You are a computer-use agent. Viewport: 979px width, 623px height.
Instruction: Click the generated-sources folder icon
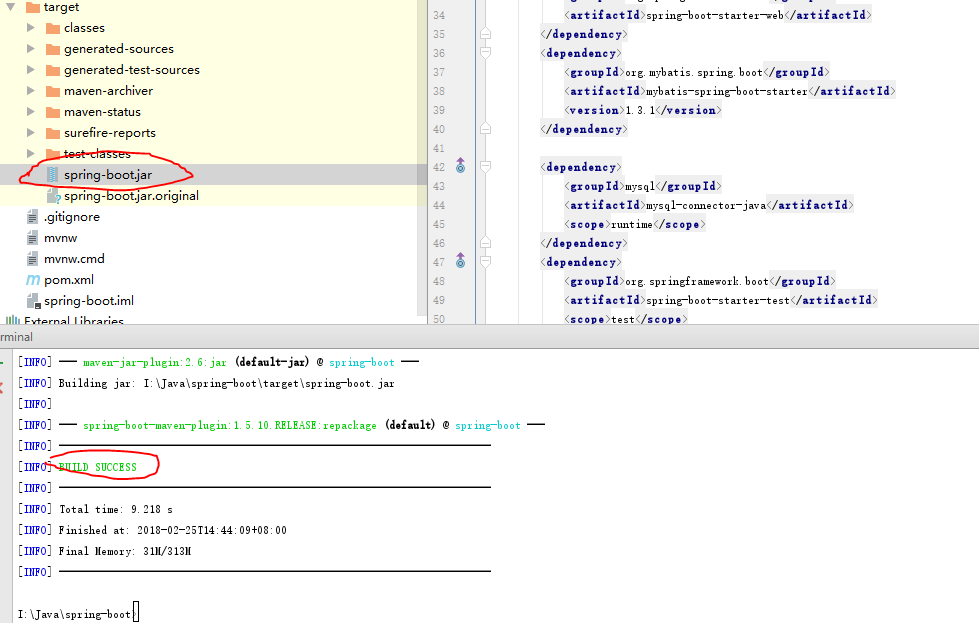tap(53, 49)
